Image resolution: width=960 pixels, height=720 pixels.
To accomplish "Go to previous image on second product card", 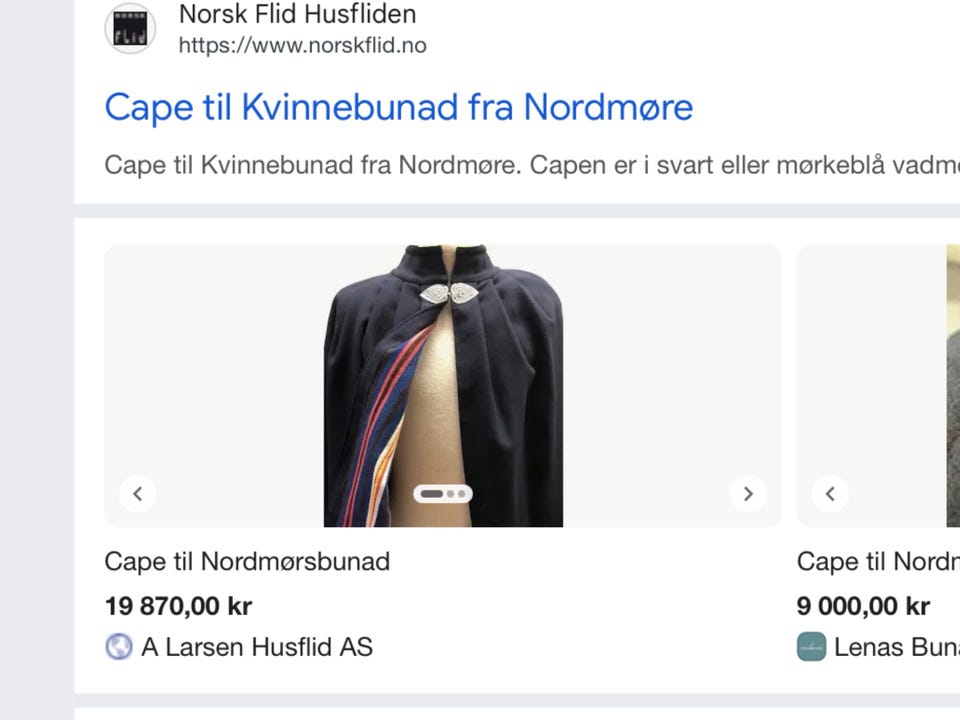I will [830, 493].
